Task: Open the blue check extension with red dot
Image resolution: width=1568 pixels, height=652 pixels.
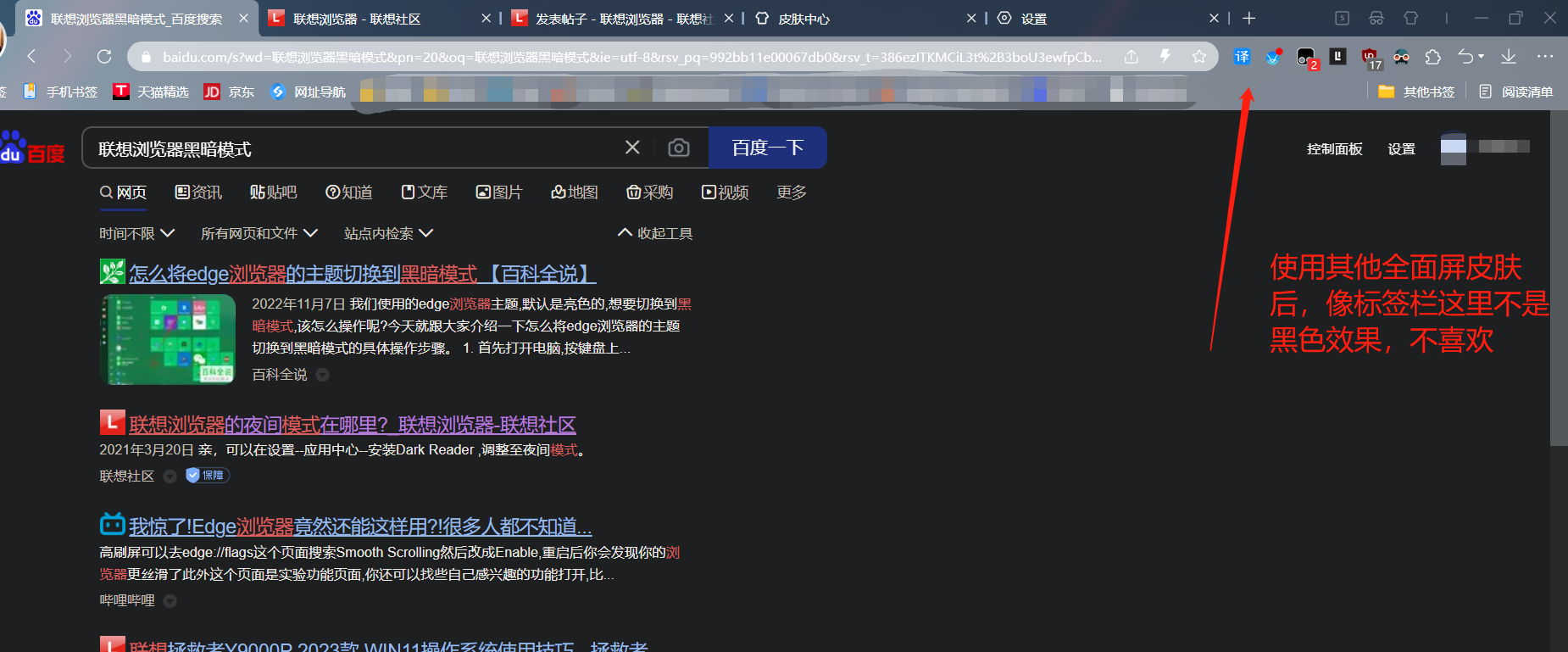Action: pos(1273,57)
